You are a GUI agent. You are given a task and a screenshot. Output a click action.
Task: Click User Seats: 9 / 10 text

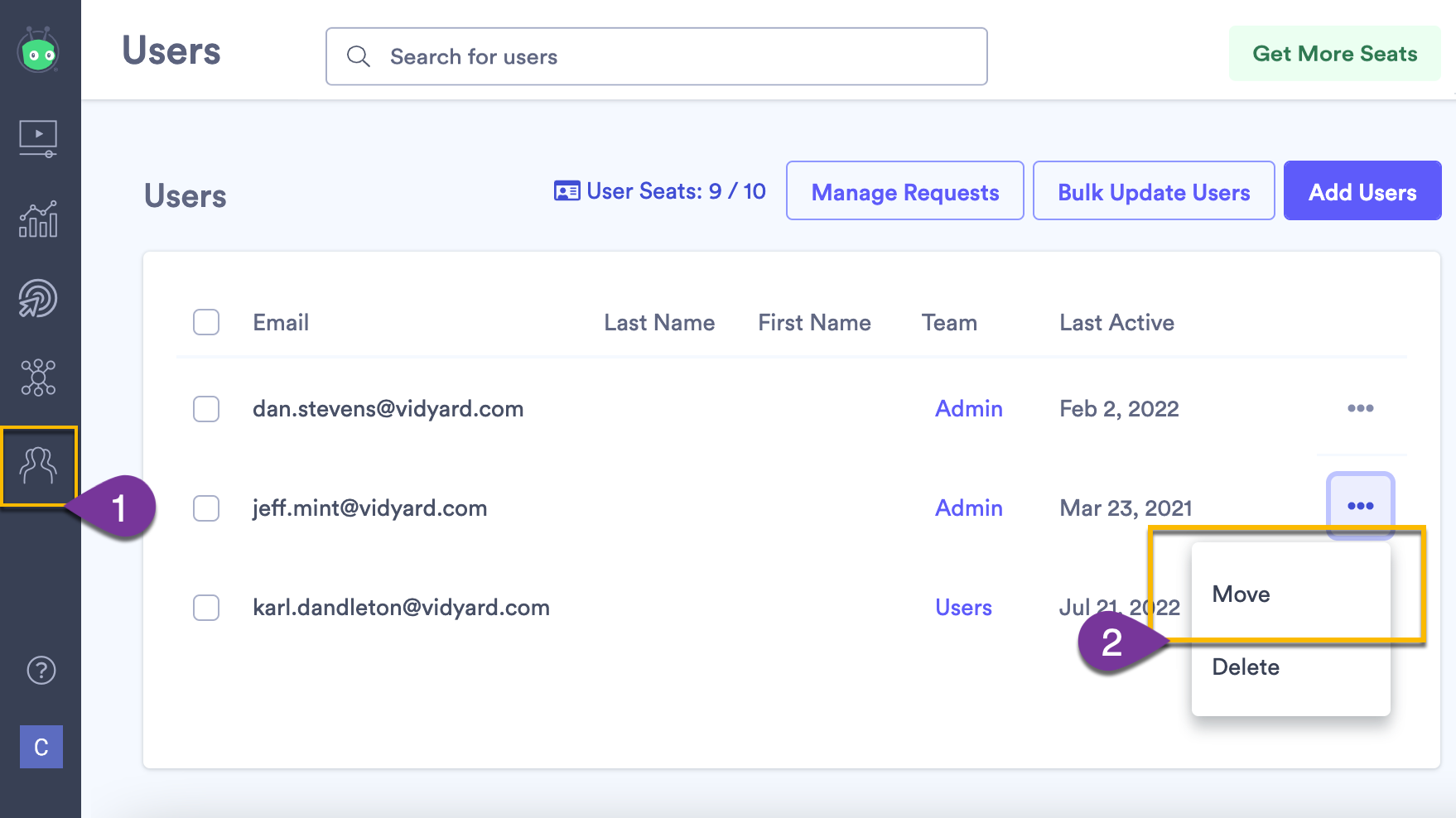(676, 191)
